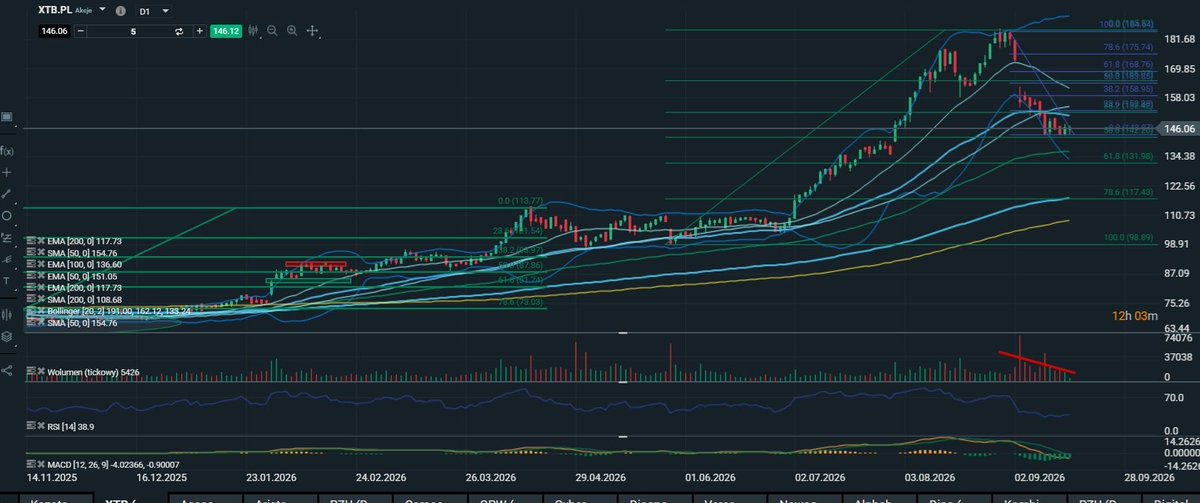This screenshot has height=503, width=1200.
Task: Click the RSI [14] 38.9 label
Action: click(69, 427)
